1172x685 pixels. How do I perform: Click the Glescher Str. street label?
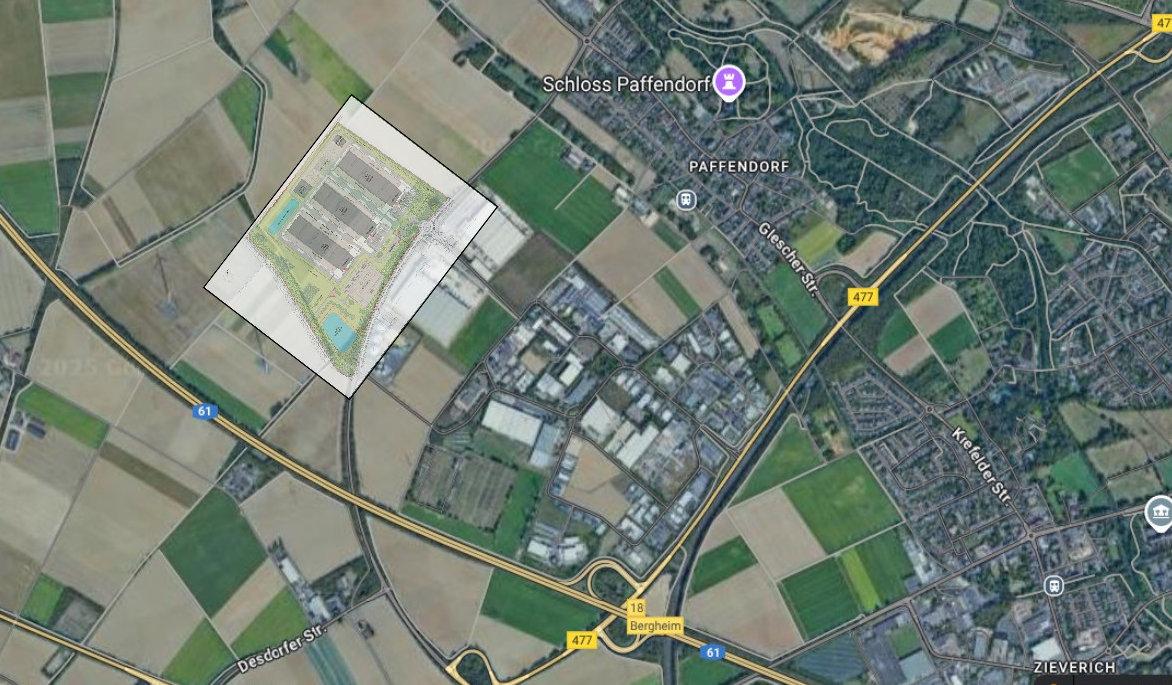791,256
